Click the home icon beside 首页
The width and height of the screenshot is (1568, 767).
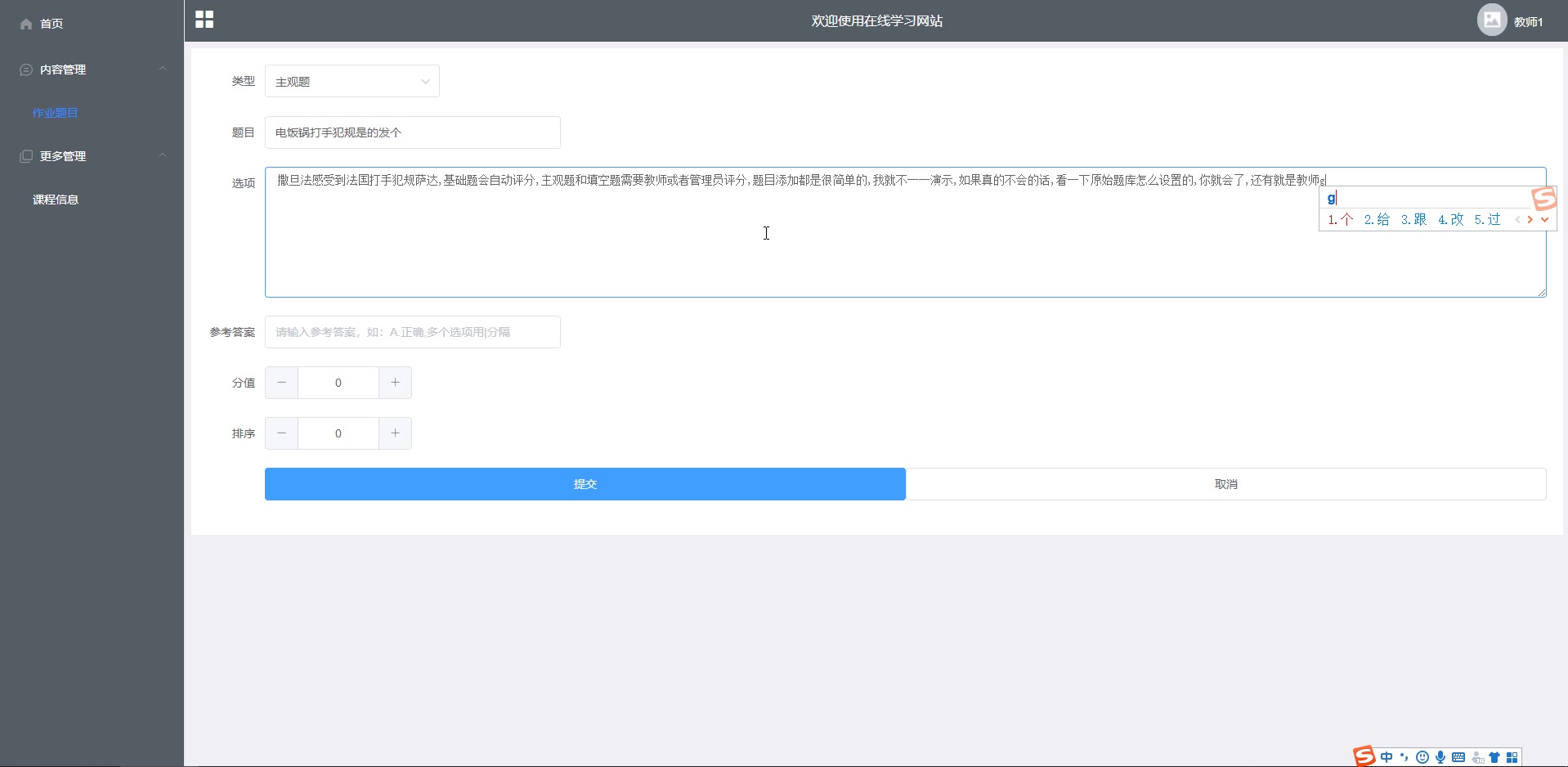tap(26, 24)
